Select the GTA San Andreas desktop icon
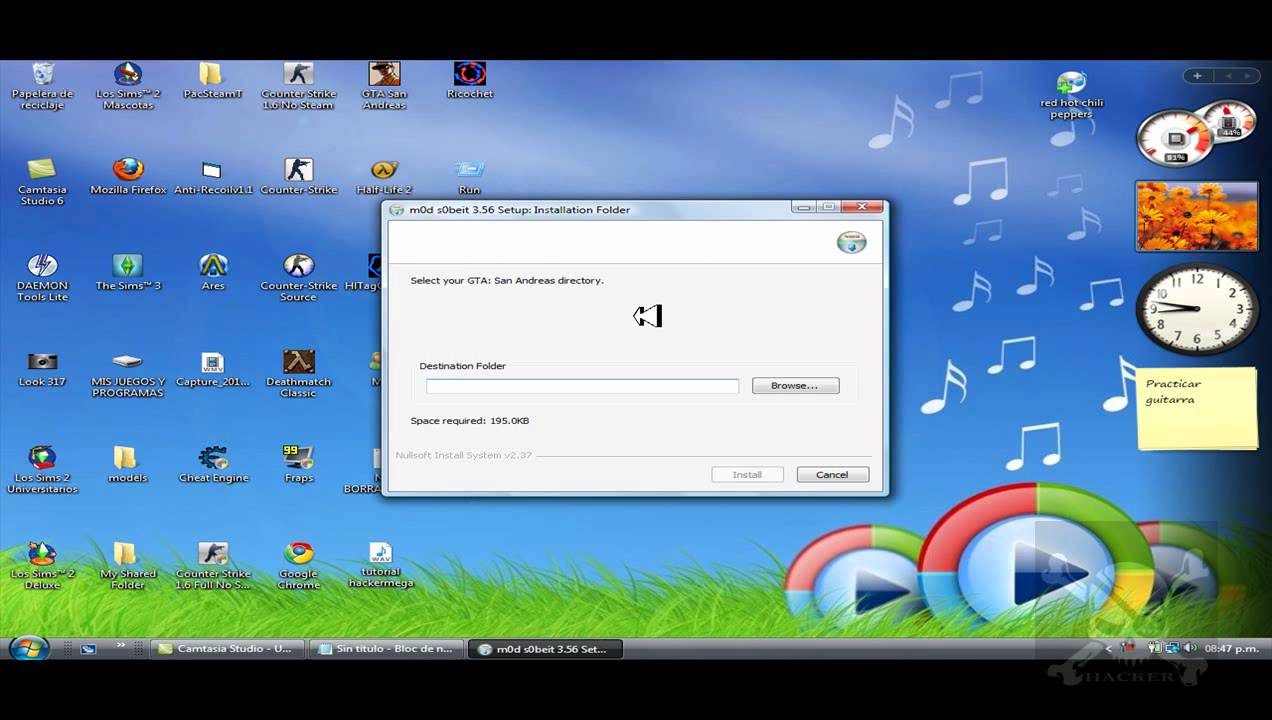 tap(384, 86)
